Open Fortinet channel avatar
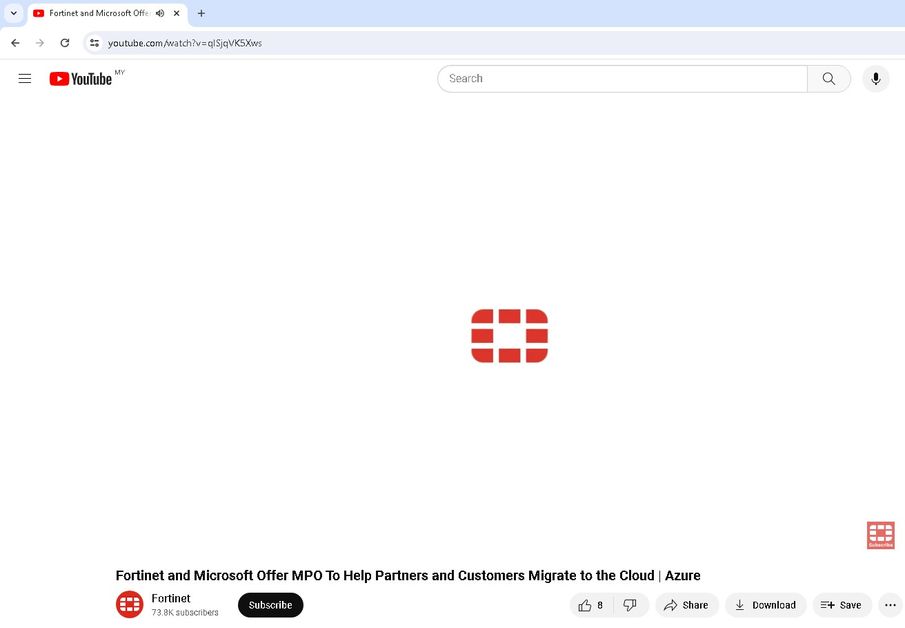 129,604
